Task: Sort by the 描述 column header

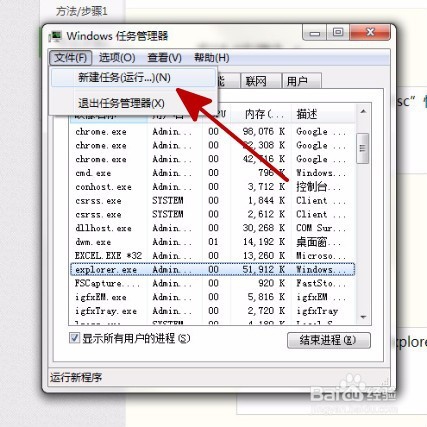Action: pos(323,114)
